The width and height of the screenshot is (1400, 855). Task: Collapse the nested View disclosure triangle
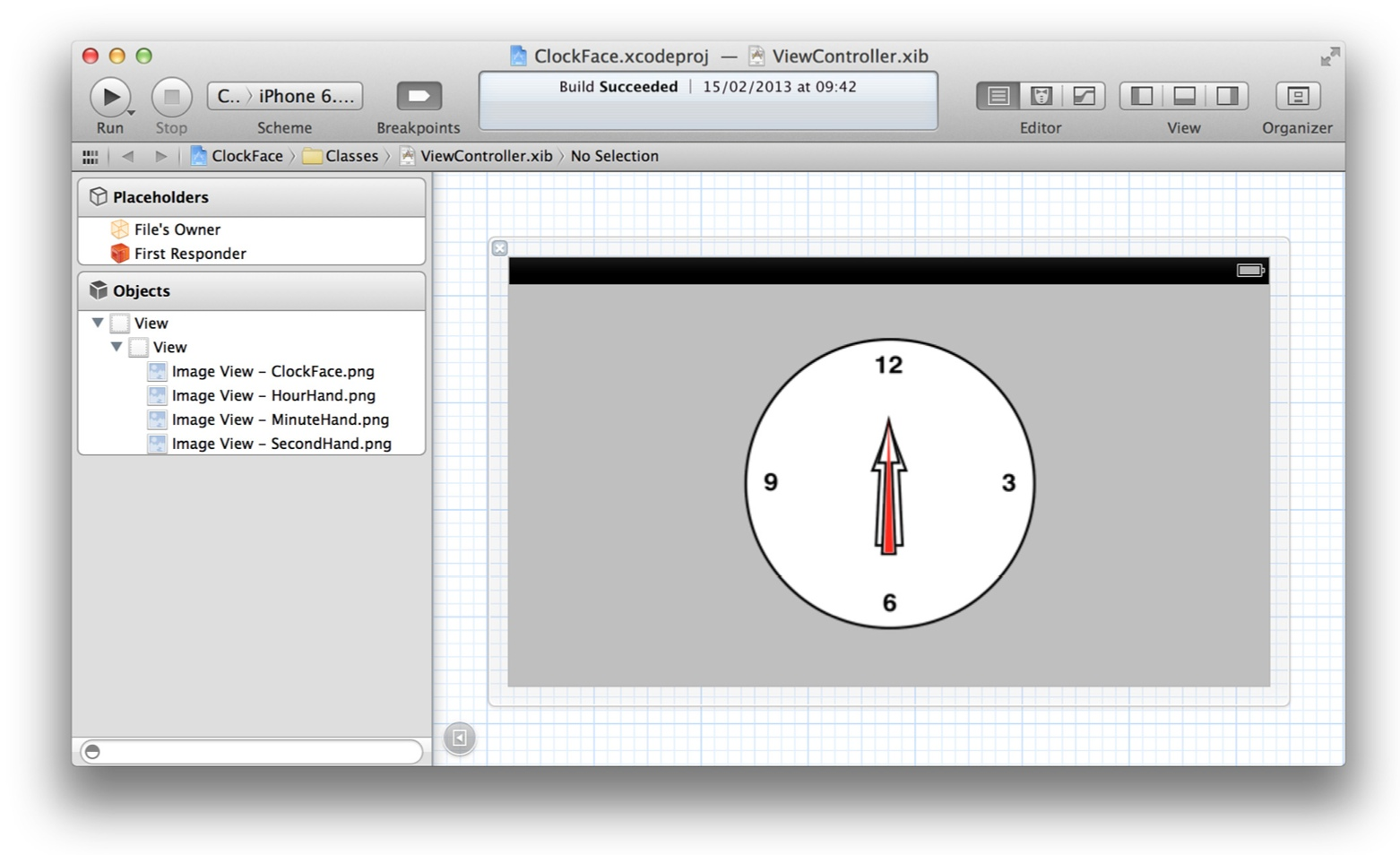[x=117, y=347]
